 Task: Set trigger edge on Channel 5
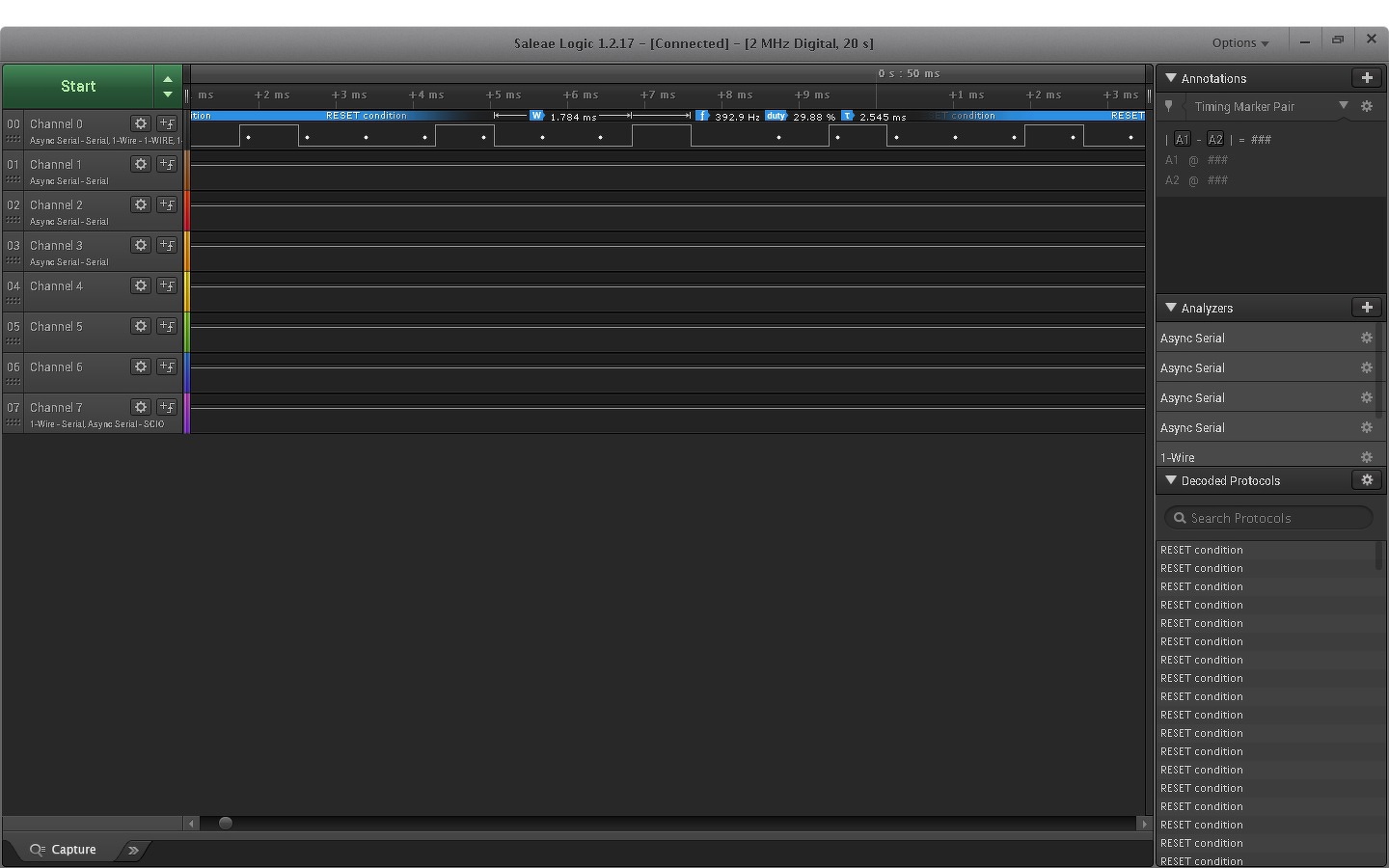click(167, 326)
